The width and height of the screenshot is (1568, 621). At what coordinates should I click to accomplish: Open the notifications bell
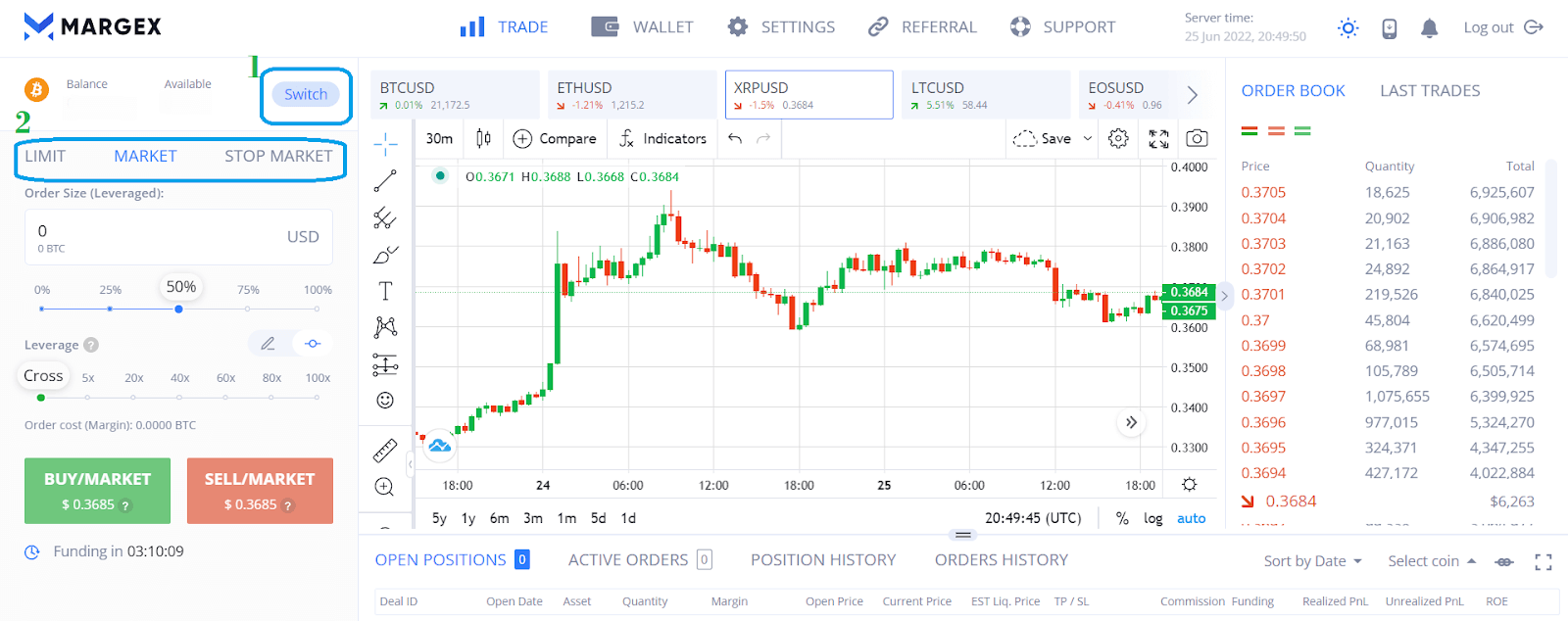[x=1430, y=28]
